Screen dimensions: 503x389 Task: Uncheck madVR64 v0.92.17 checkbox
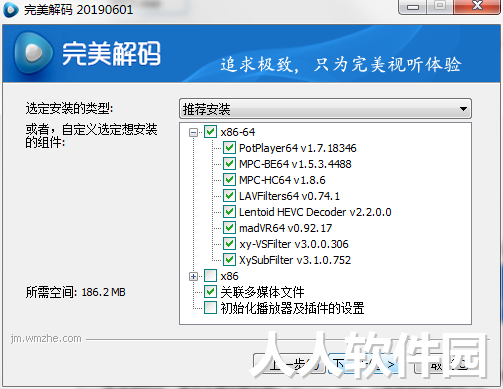[229, 228]
